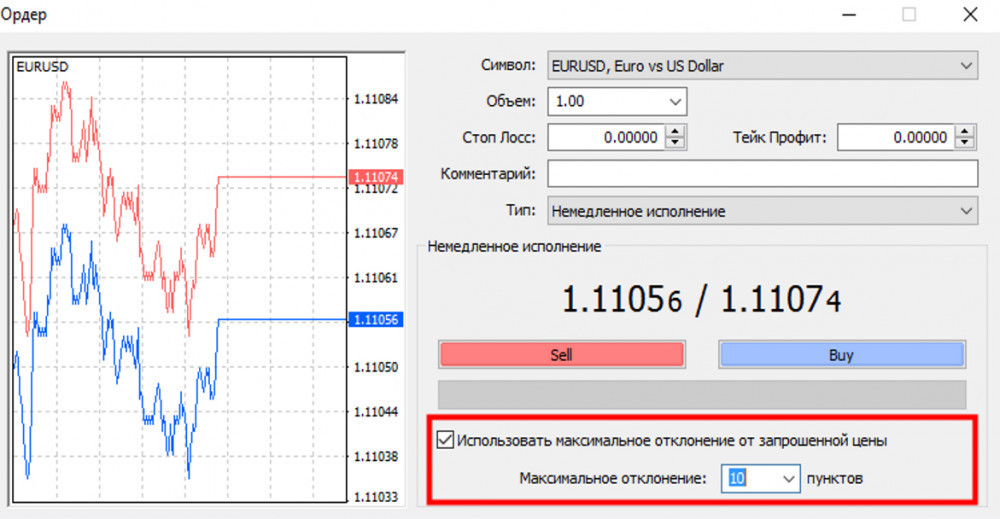
Task: Click the 1.11050 price axis label
Action: (376, 367)
